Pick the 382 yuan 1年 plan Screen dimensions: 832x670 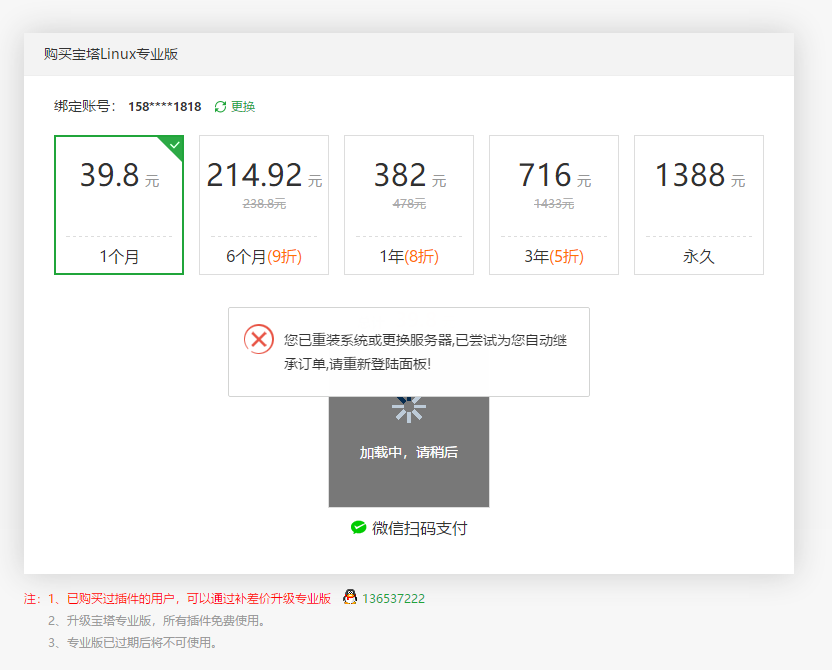(x=409, y=205)
